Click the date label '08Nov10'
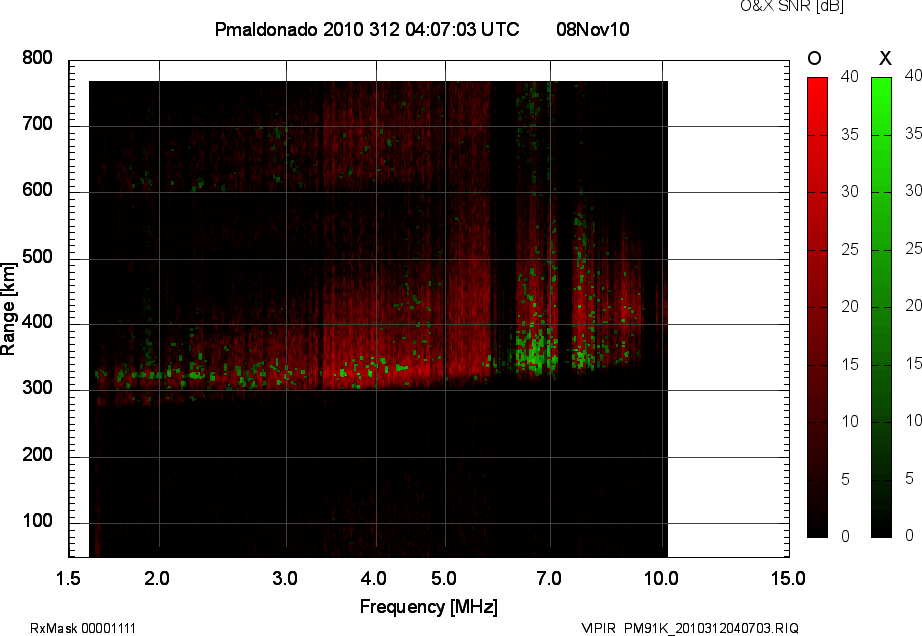 [593, 29]
